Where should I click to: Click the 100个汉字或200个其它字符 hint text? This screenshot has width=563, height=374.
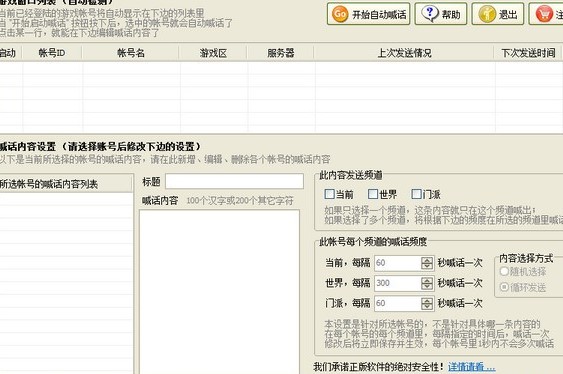point(240,201)
